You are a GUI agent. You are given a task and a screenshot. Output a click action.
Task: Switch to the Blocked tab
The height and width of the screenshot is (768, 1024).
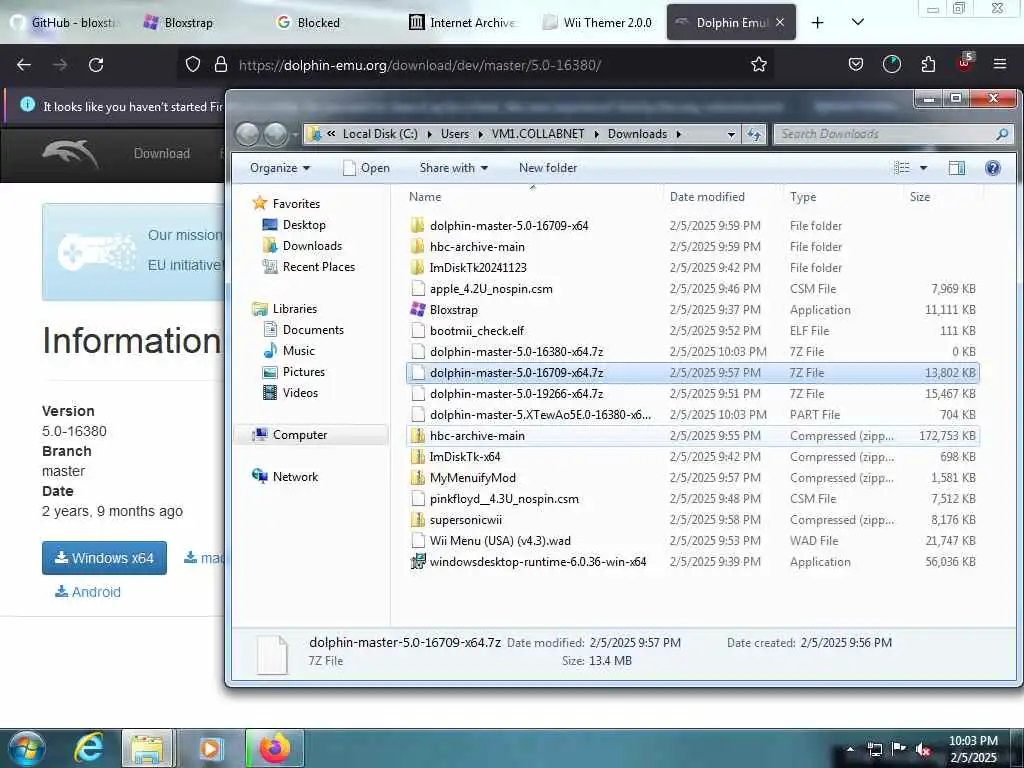[x=318, y=23]
